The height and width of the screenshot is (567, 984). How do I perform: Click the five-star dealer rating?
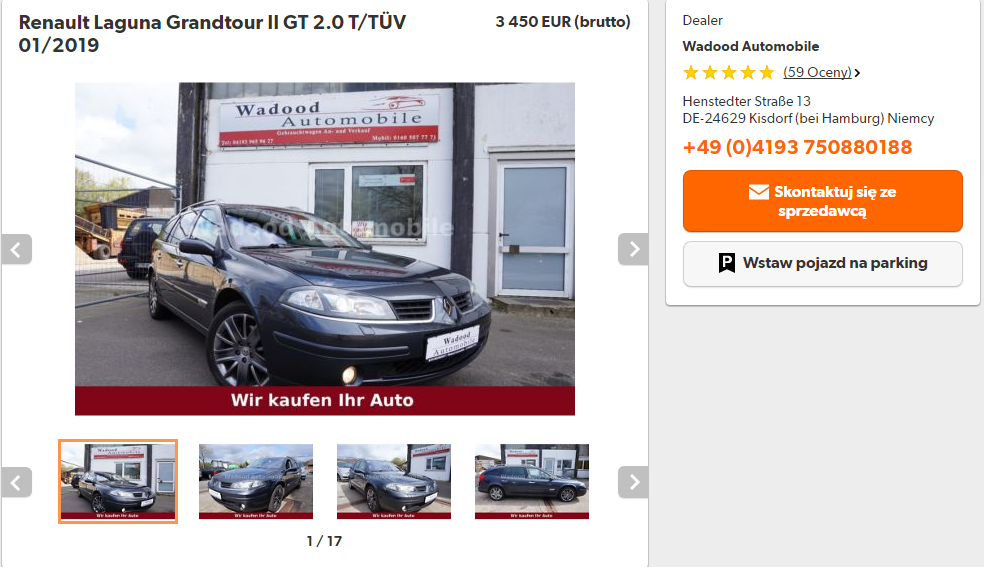[729, 73]
